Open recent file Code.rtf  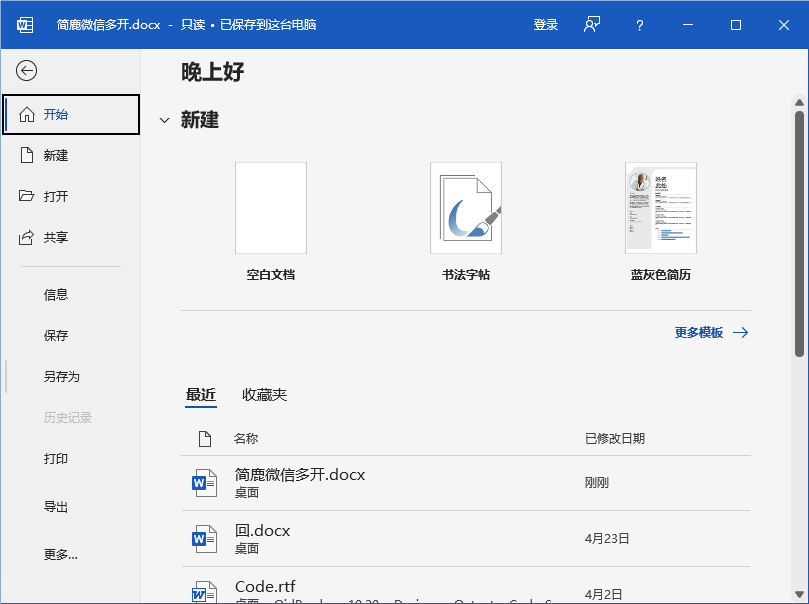pyautogui.click(x=466, y=587)
